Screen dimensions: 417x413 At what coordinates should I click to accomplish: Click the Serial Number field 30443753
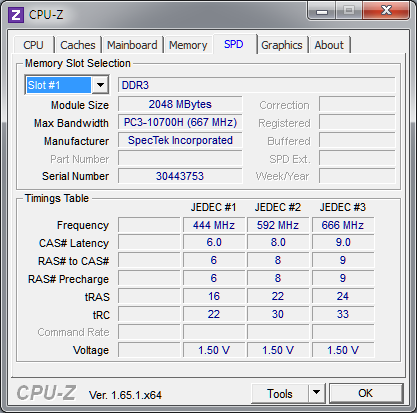pyautogui.click(x=180, y=176)
